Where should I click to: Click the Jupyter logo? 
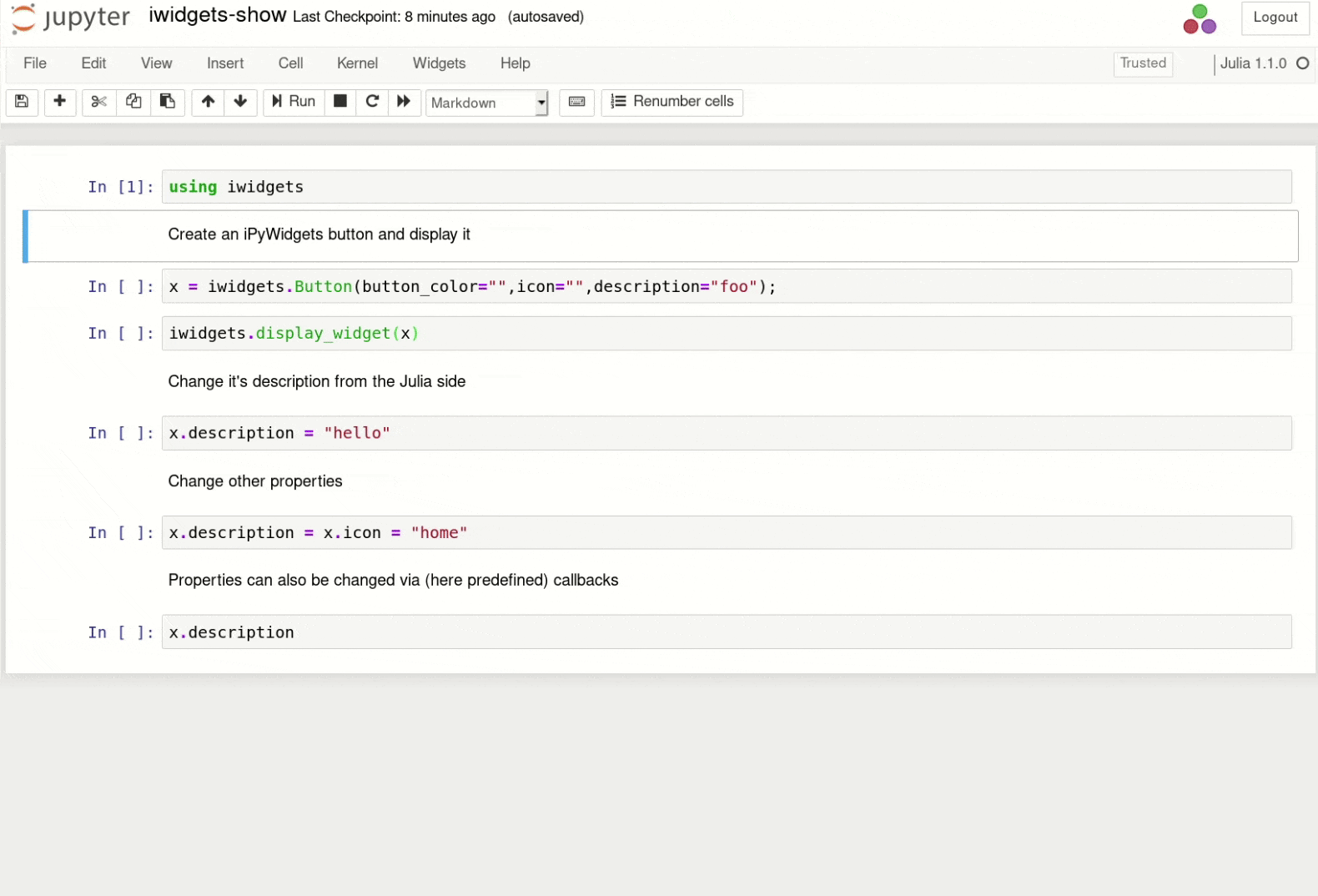[x=71, y=18]
